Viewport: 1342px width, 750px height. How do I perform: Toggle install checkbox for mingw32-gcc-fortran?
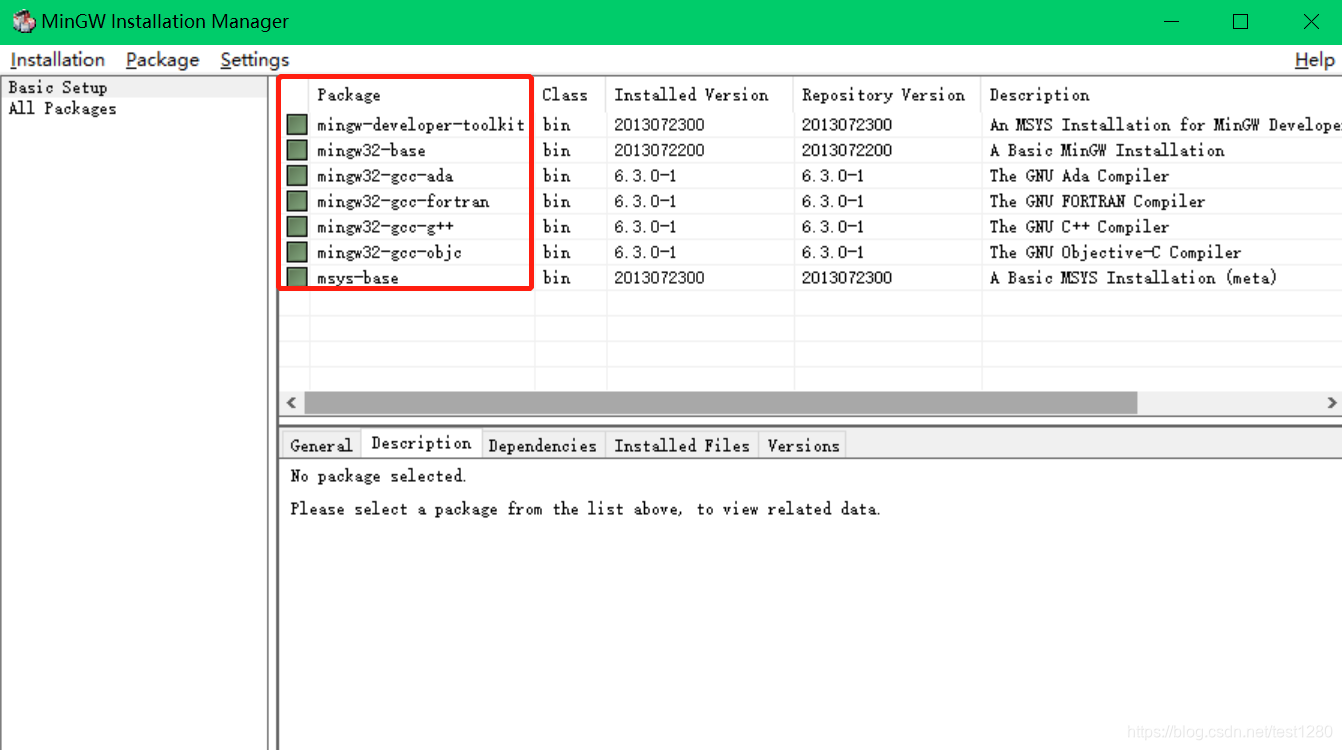pos(297,201)
